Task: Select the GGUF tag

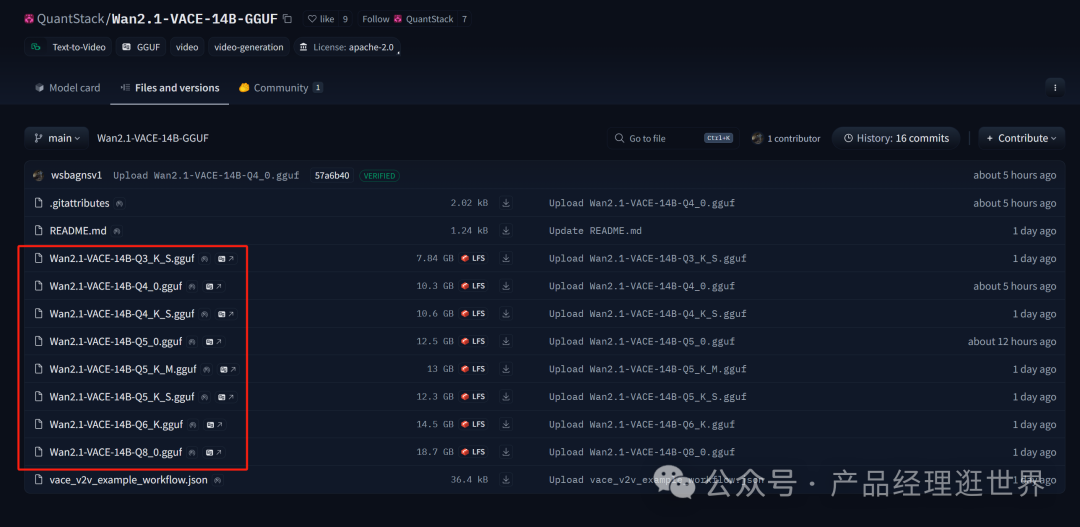Action: (141, 47)
